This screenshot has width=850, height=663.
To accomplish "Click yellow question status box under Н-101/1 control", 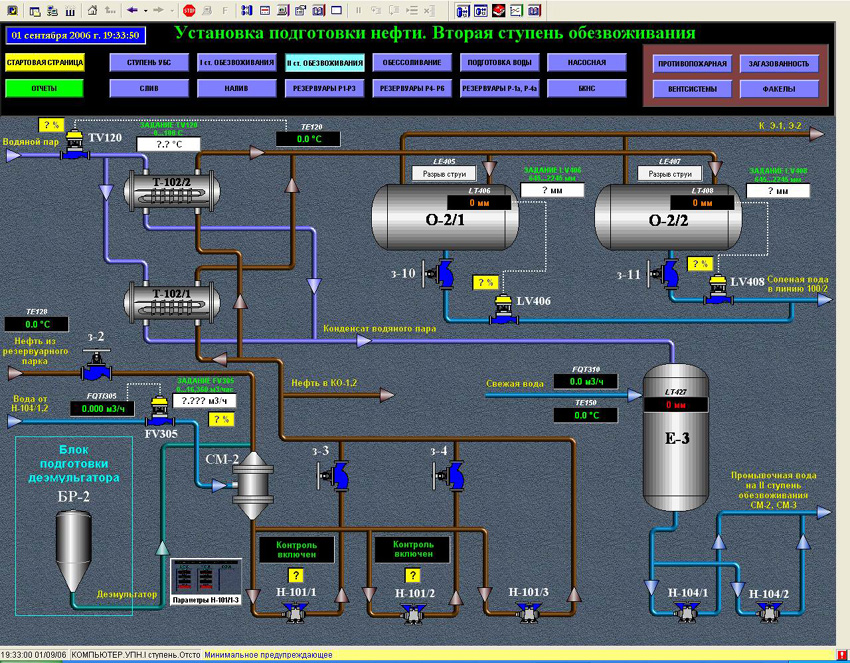I will (295, 575).
